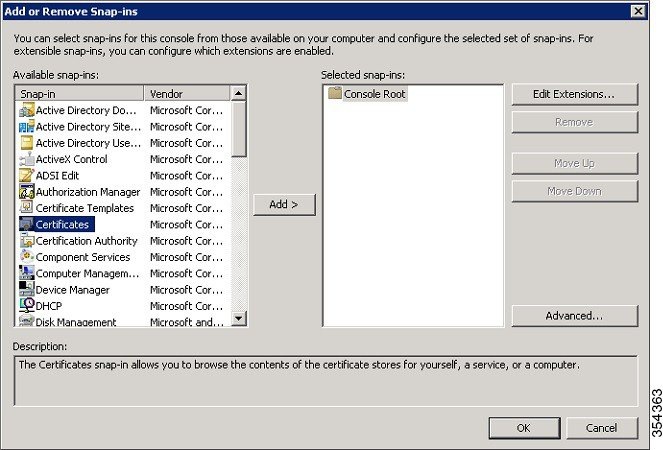The image size is (663, 450).
Task: Select the 'DHCP' row text
Action: point(49,306)
